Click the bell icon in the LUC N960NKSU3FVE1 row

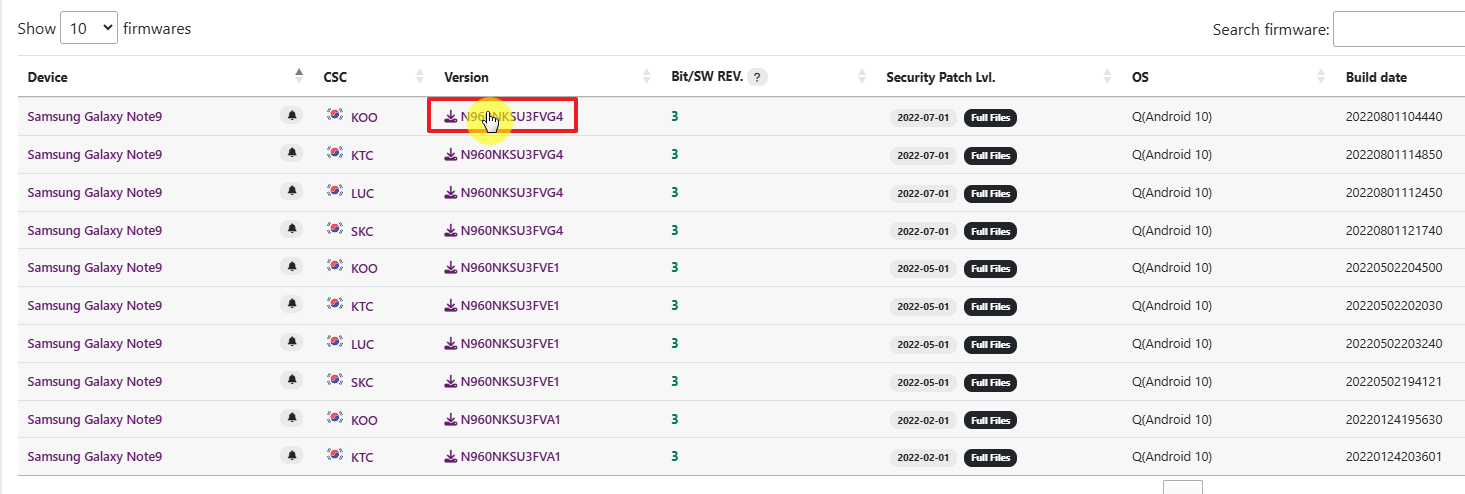pos(292,343)
